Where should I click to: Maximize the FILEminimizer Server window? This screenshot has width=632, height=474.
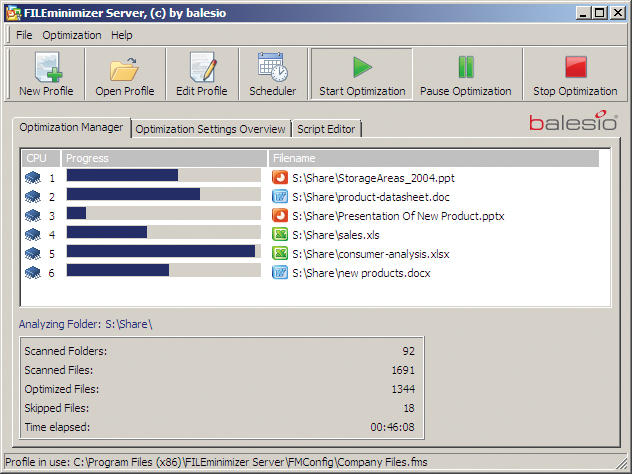(x=599, y=13)
